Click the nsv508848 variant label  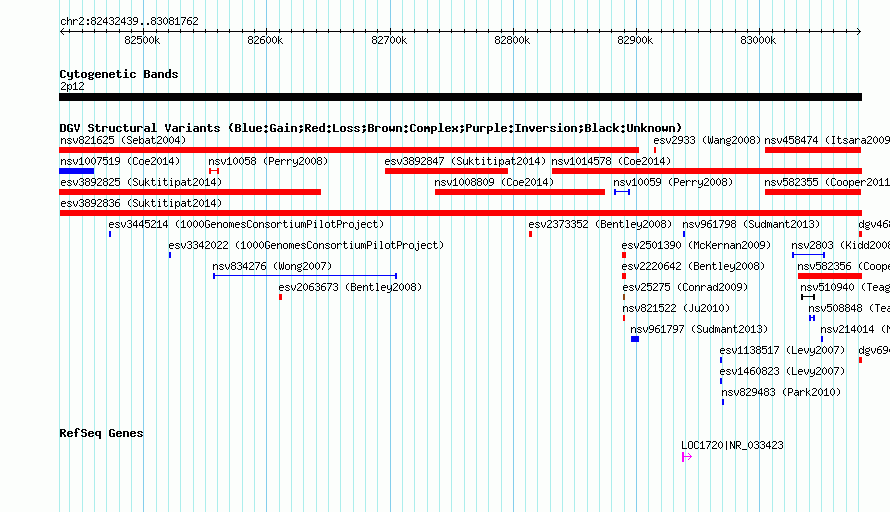pyautogui.click(x=849, y=308)
